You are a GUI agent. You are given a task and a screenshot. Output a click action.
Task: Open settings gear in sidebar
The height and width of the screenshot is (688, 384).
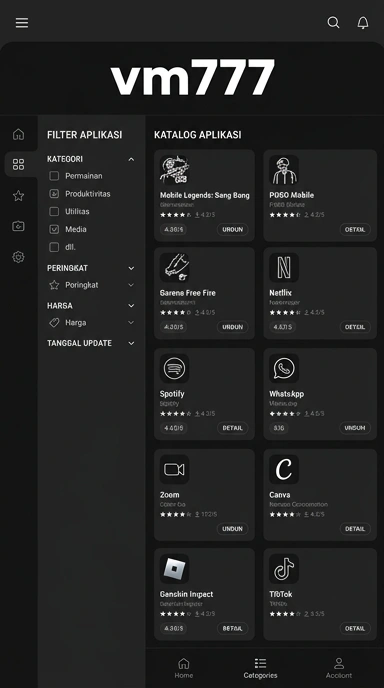point(18,257)
